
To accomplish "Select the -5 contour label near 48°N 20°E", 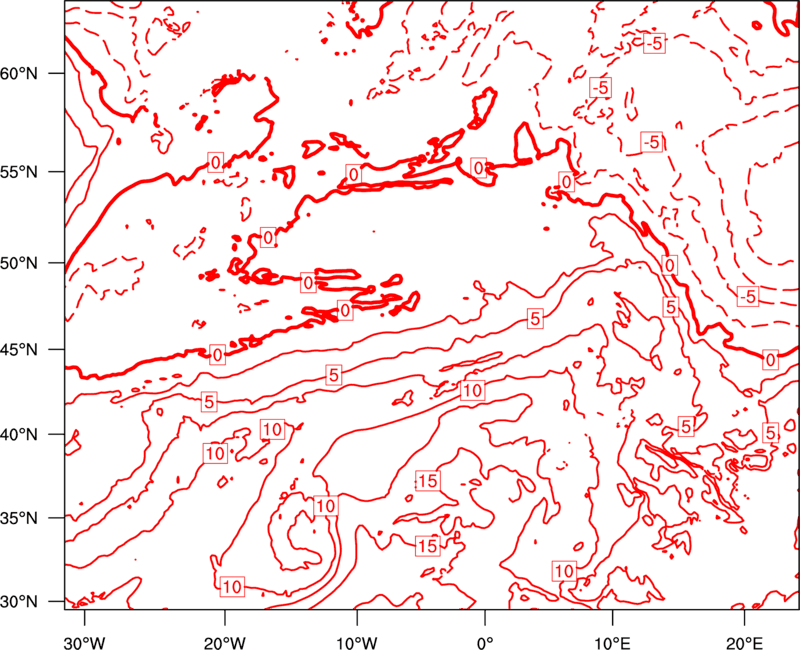I will point(748,296).
